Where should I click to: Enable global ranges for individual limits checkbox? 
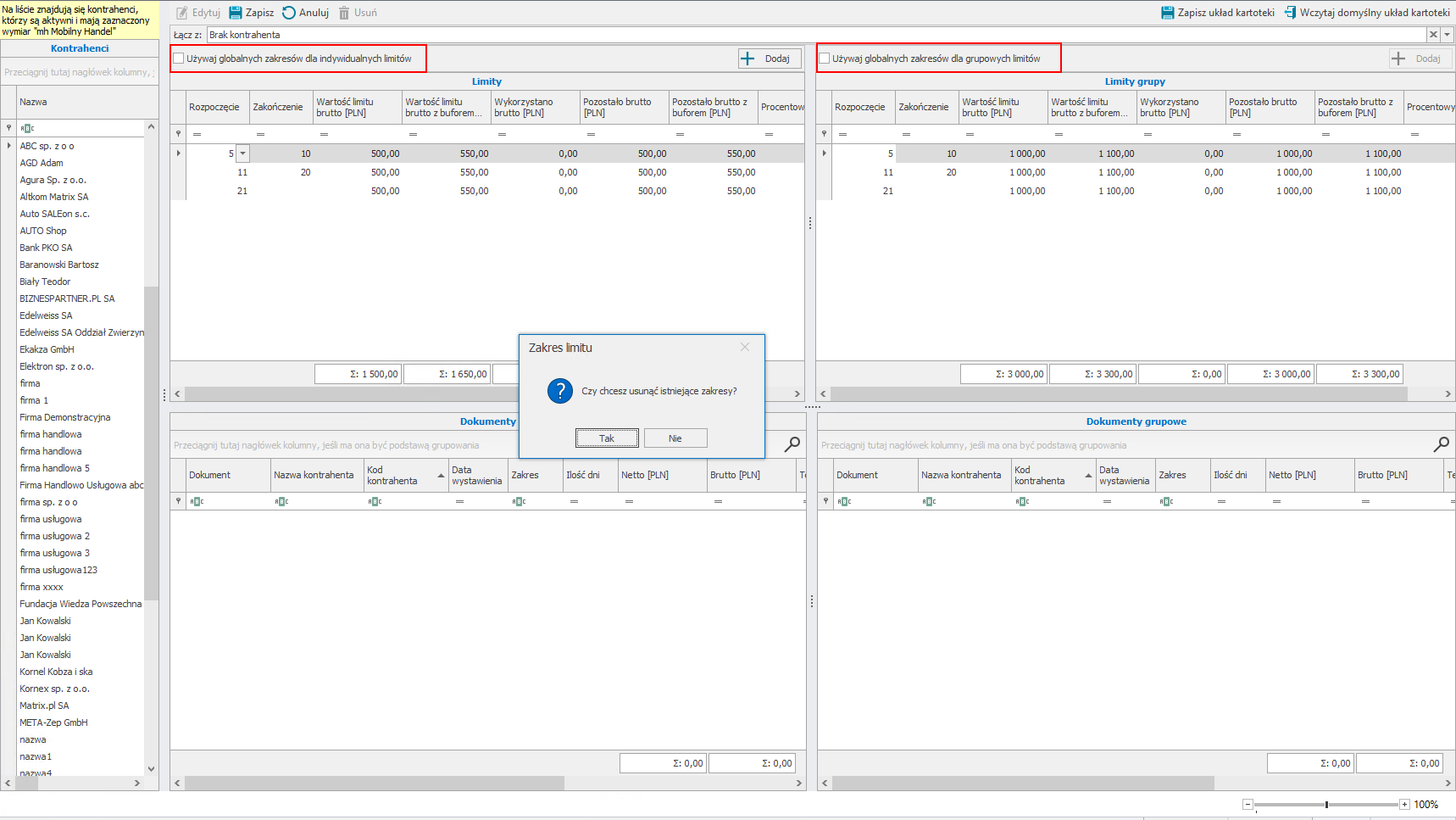179,59
